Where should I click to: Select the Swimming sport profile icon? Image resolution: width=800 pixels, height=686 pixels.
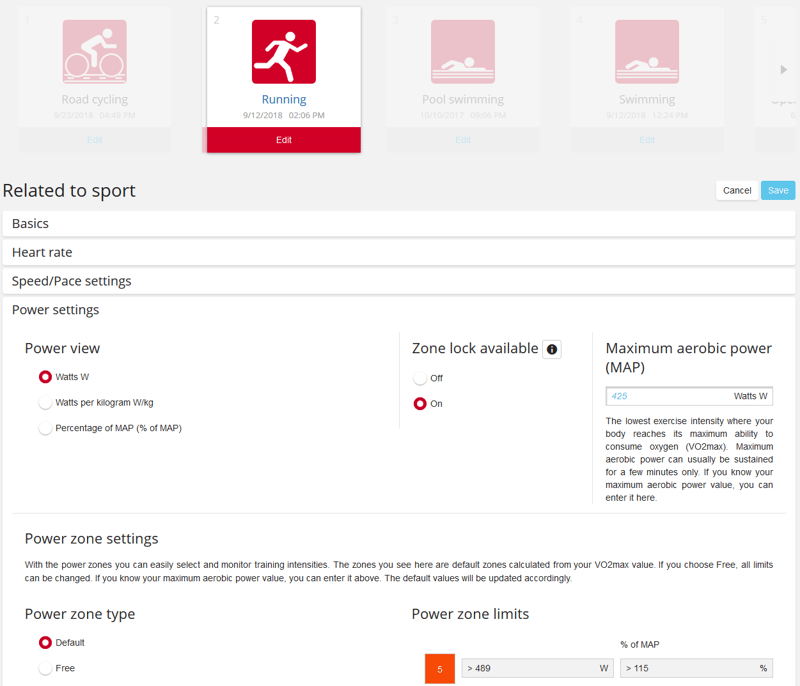coord(647,52)
